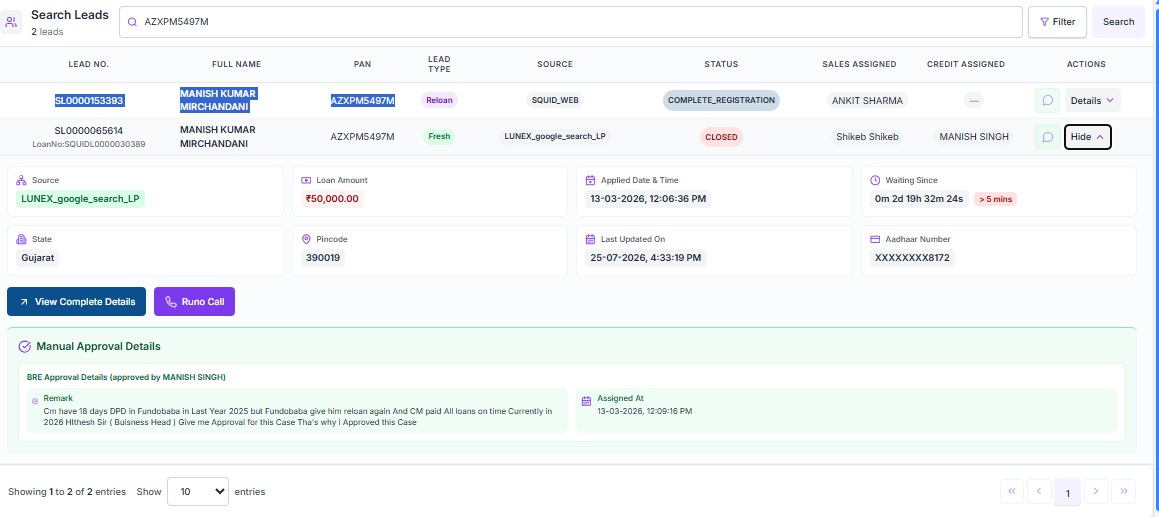
Task: Click the Aadhaar Number card icon
Action: pyautogui.click(x=875, y=240)
